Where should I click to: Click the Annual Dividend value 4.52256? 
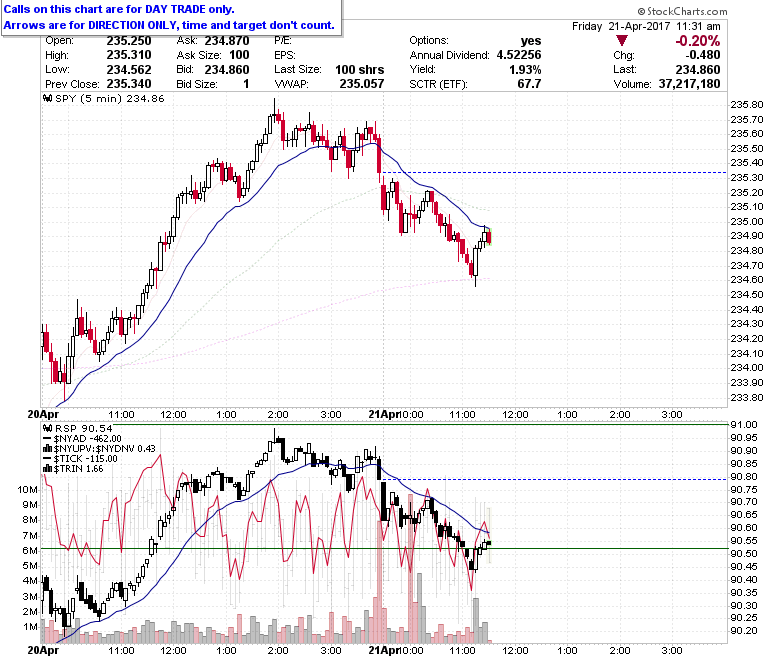(519, 55)
